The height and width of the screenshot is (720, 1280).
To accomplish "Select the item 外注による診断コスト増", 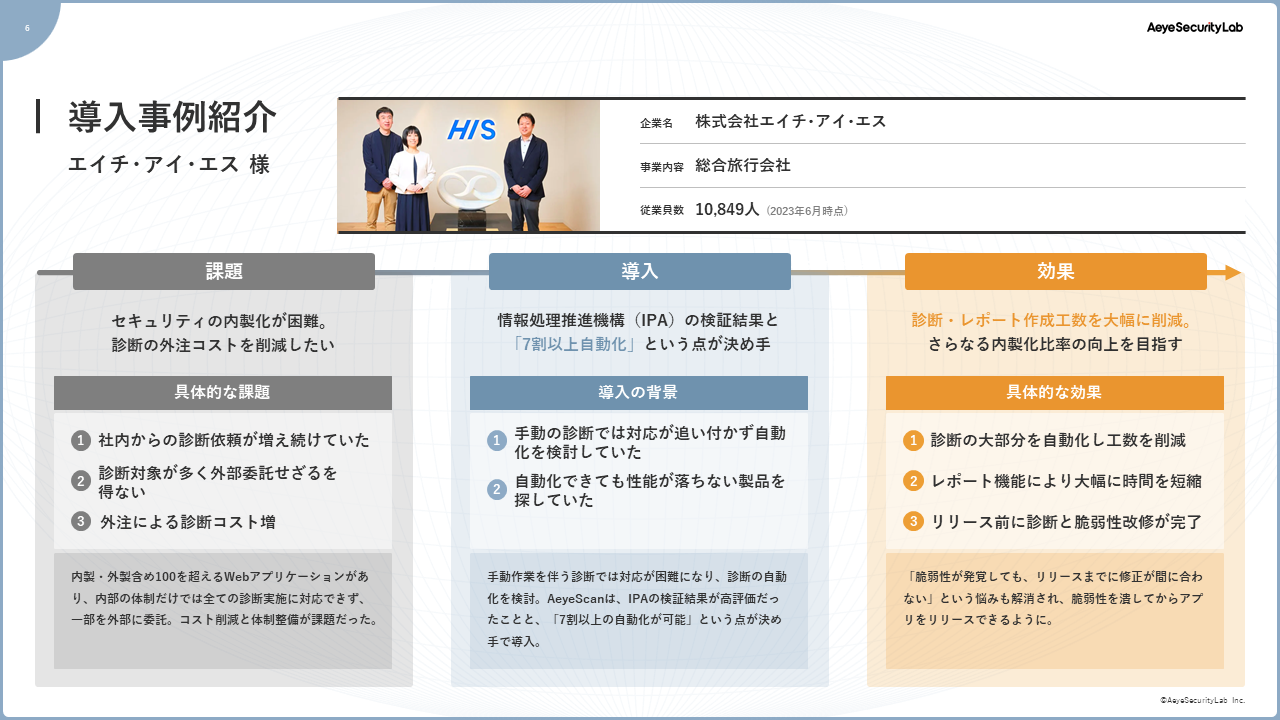I will (x=188, y=522).
